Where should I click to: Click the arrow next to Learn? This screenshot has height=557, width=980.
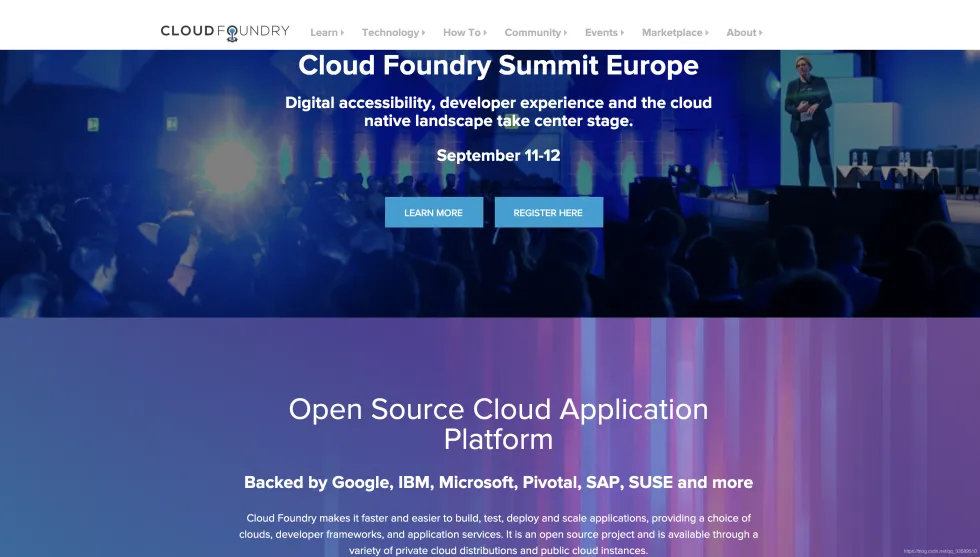342,33
